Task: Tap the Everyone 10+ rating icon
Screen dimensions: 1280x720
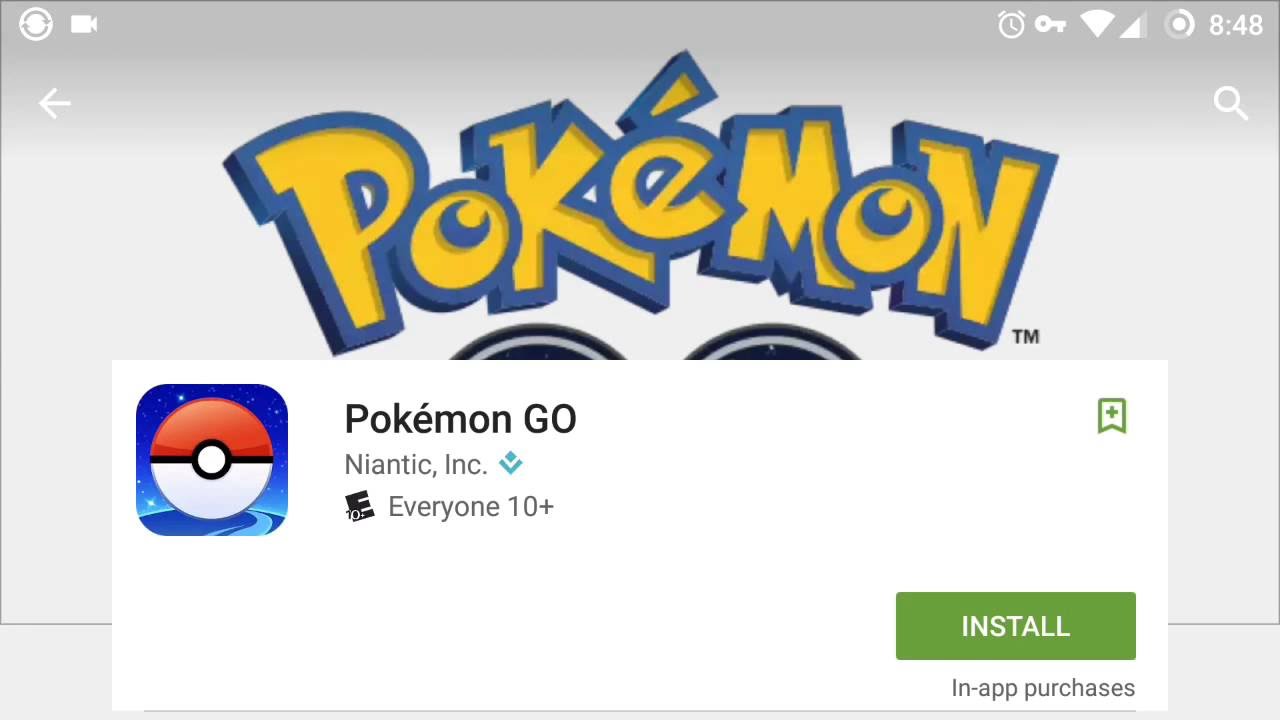Action: 359,507
